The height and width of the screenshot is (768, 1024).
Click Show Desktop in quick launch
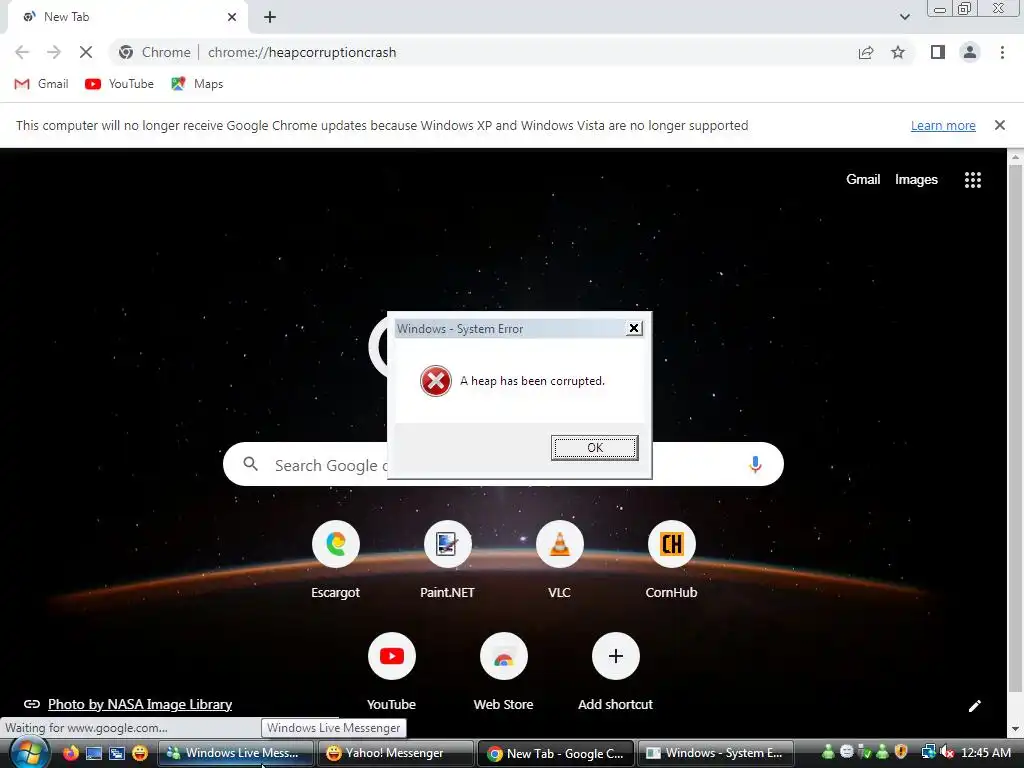point(93,753)
